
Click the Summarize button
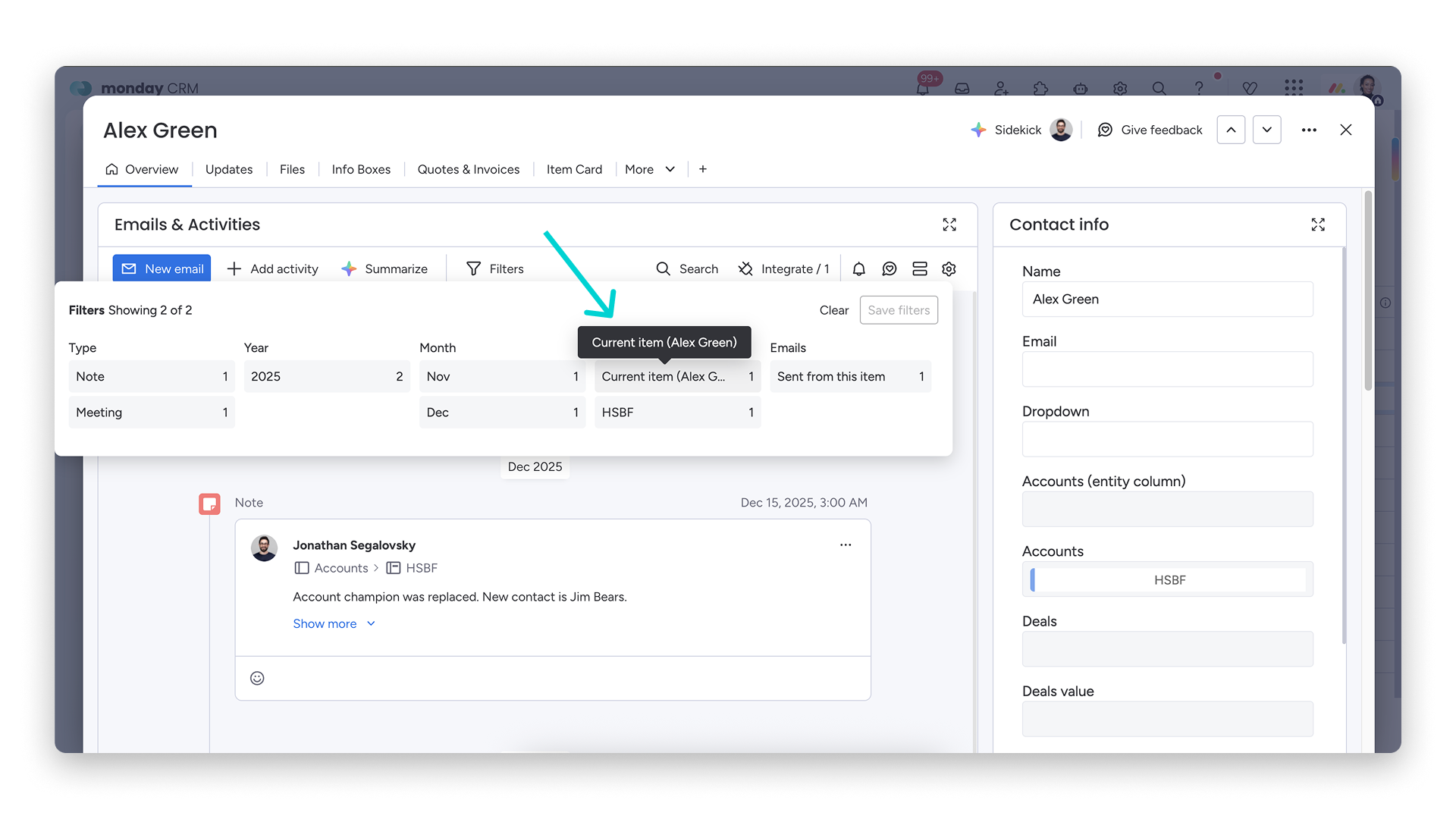point(384,268)
